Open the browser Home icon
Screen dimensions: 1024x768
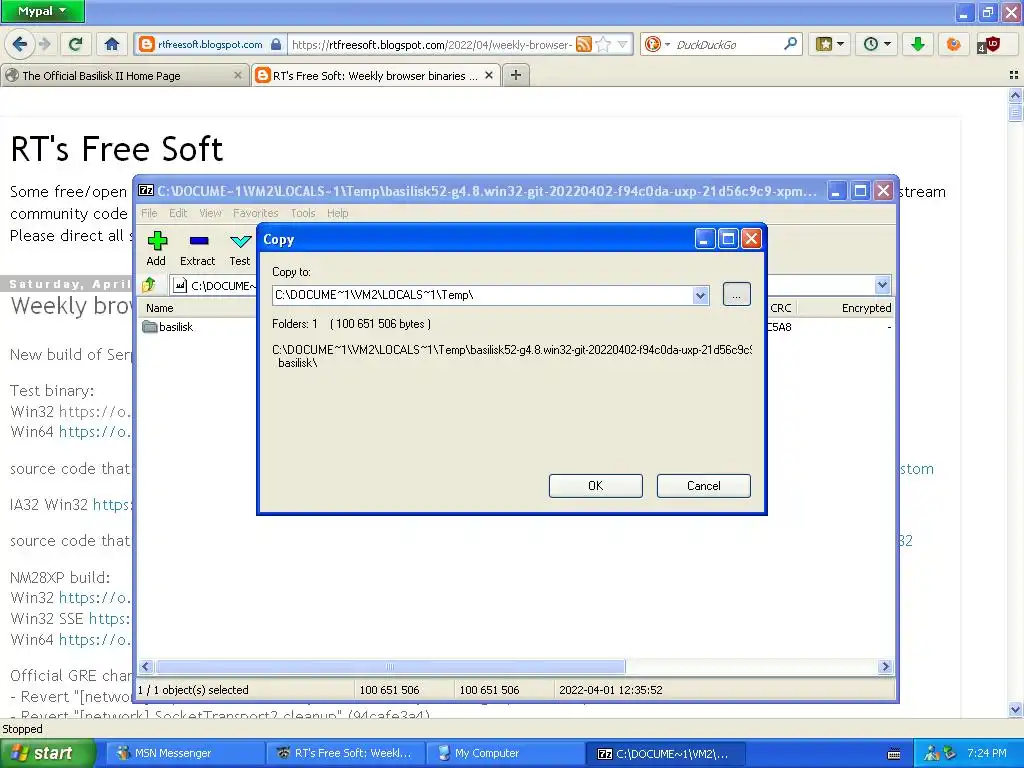click(x=112, y=44)
